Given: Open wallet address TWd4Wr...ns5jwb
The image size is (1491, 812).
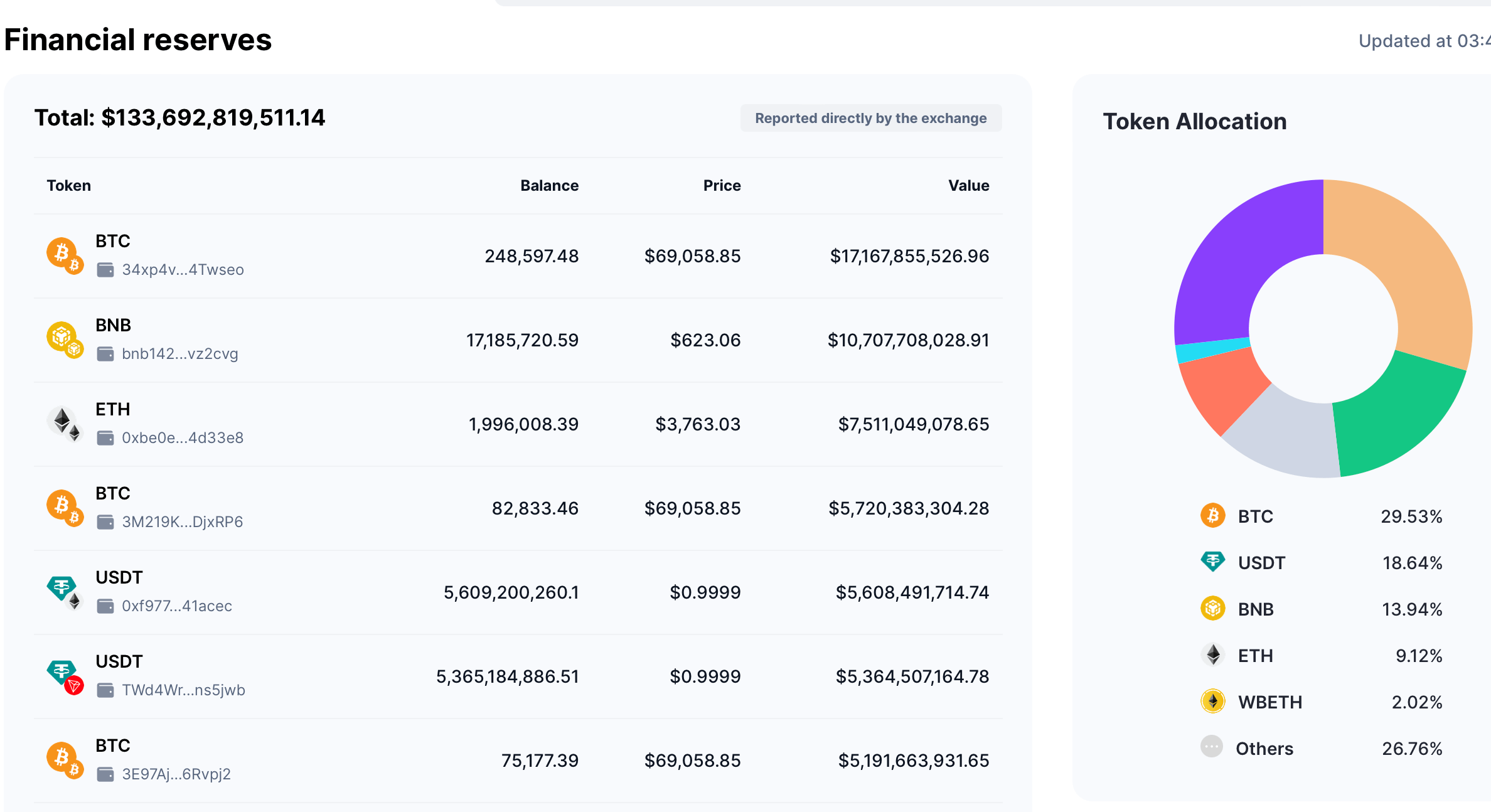Looking at the screenshot, I should pos(183,690).
